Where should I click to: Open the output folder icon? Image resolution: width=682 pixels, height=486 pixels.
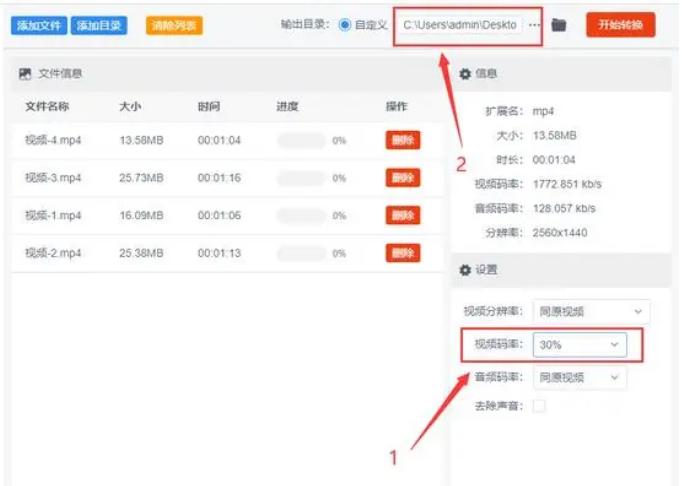tap(559, 25)
